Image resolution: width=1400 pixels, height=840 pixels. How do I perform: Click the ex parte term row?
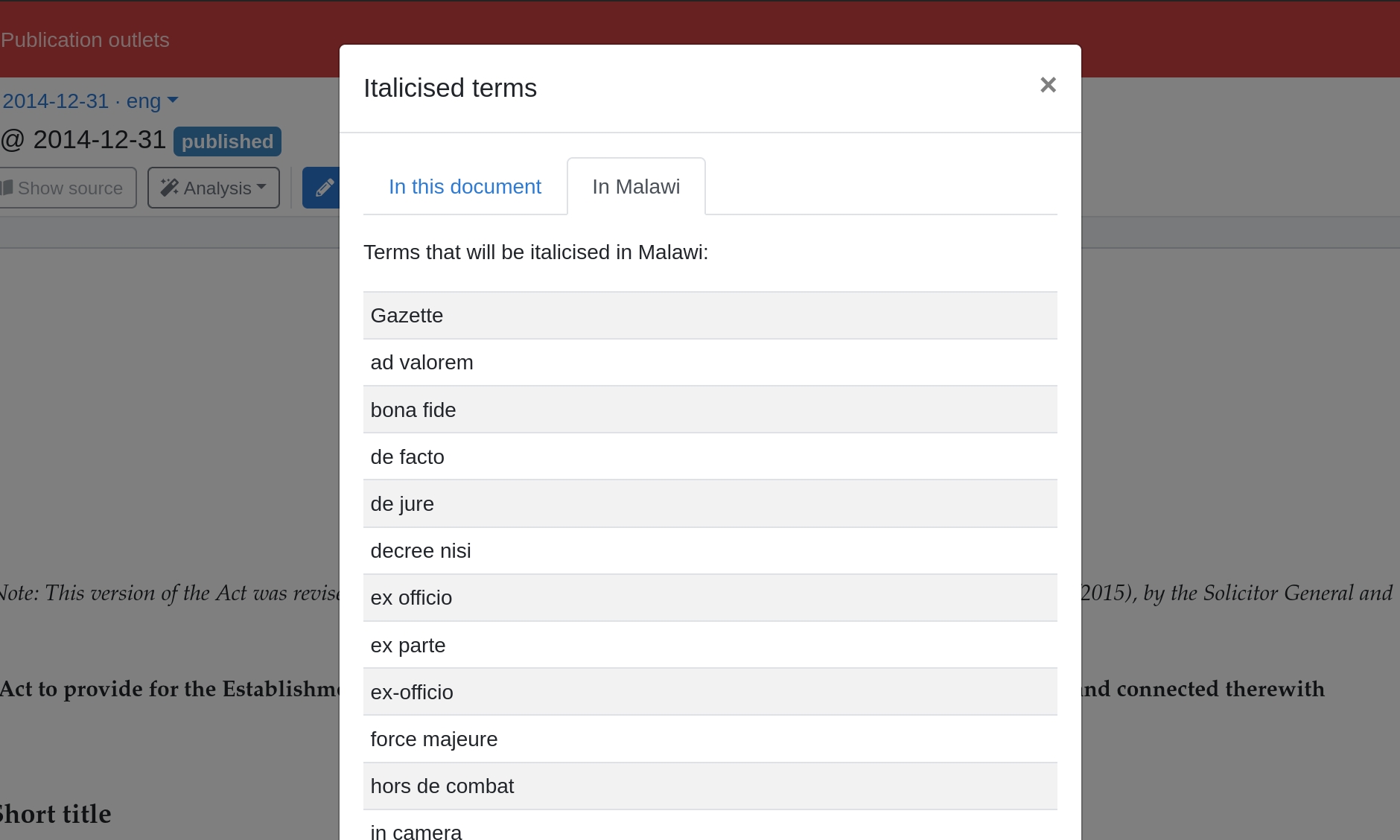click(710, 645)
